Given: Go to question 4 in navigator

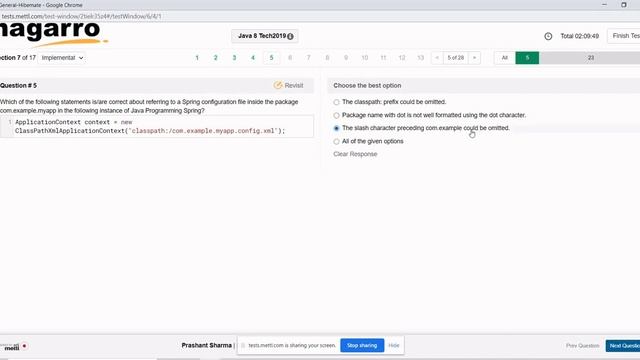Looking at the screenshot, I should [253, 58].
